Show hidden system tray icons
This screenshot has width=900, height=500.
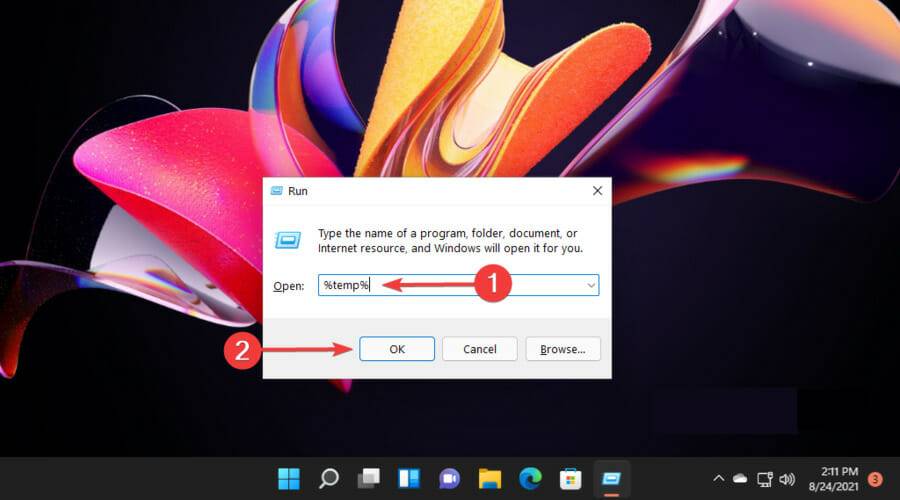[x=719, y=479]
